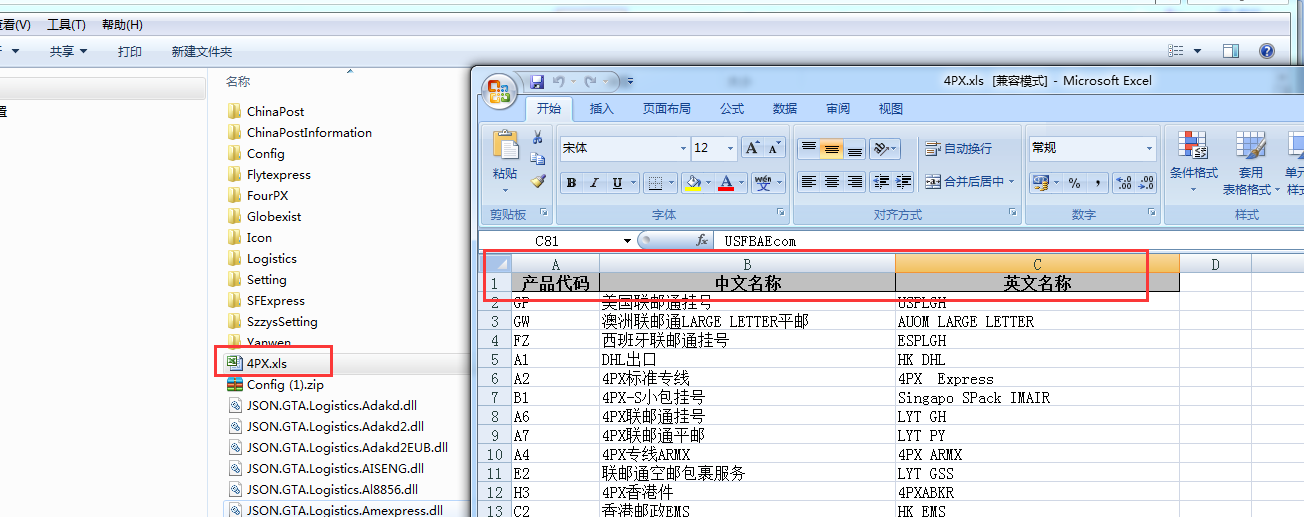Open Conditional Formatting (条件格式)

(x=1194, y=162)
